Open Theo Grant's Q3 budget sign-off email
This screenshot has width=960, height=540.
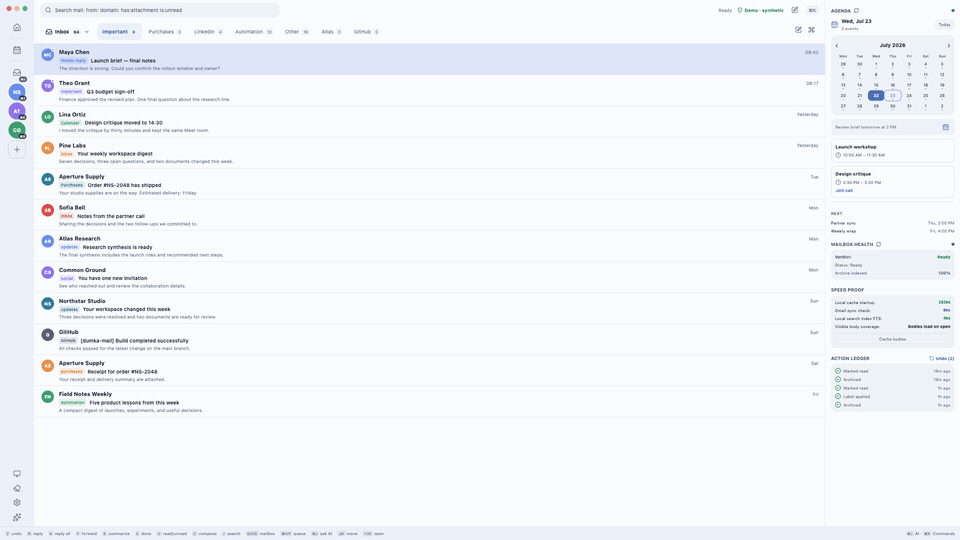click(429, 91)
